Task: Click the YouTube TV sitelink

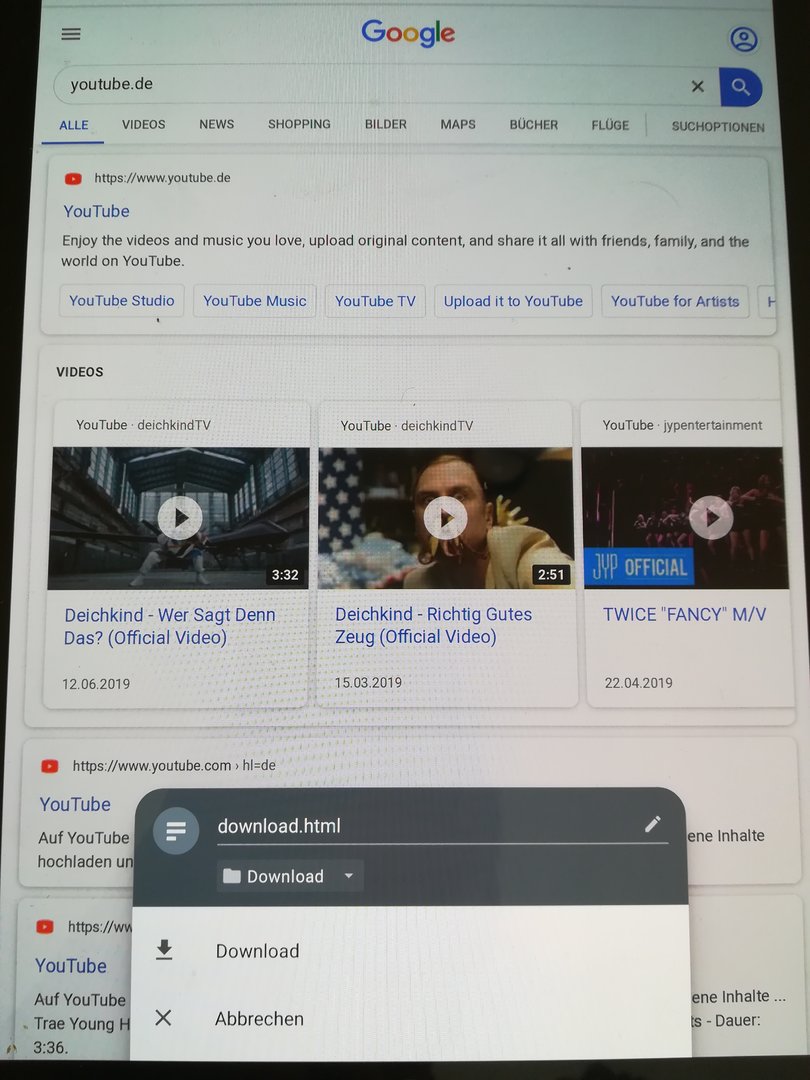Action: coord(375,301)
